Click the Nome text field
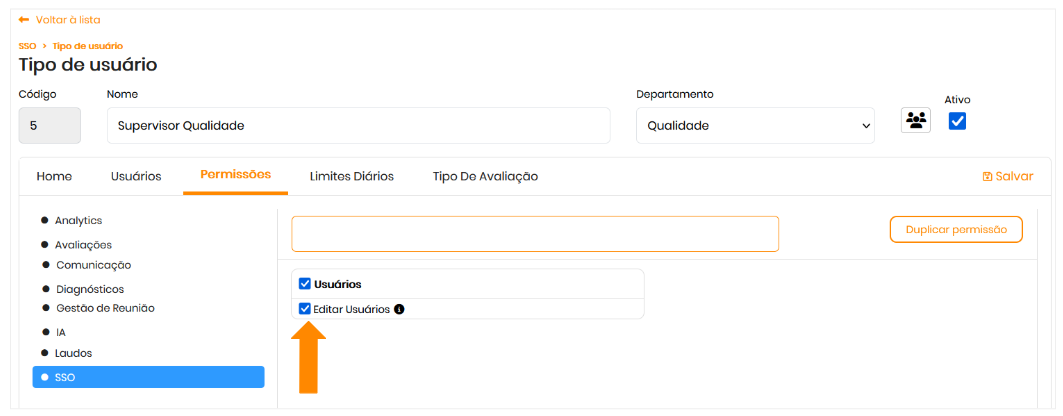This screenshot has height=416, width=1063. tap(358, 126)
